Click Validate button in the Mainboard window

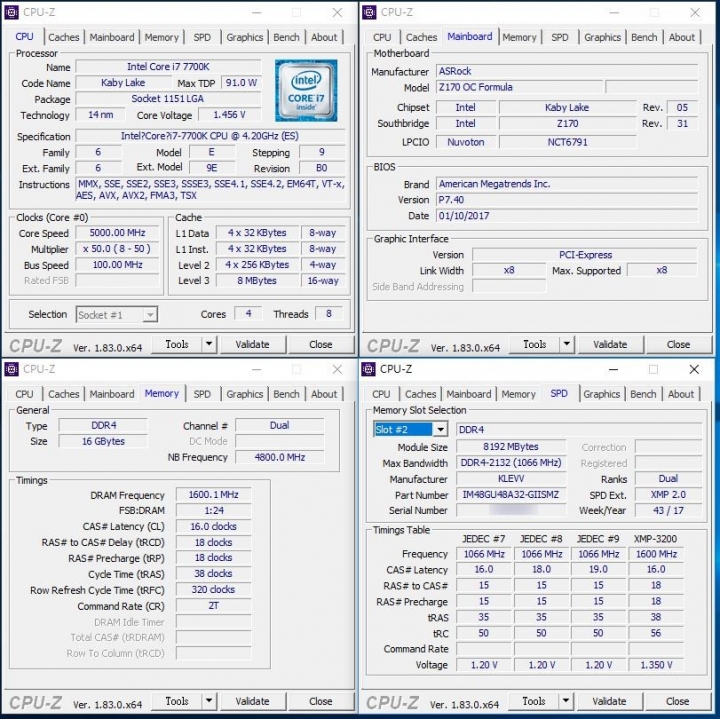tap(610, 344)
